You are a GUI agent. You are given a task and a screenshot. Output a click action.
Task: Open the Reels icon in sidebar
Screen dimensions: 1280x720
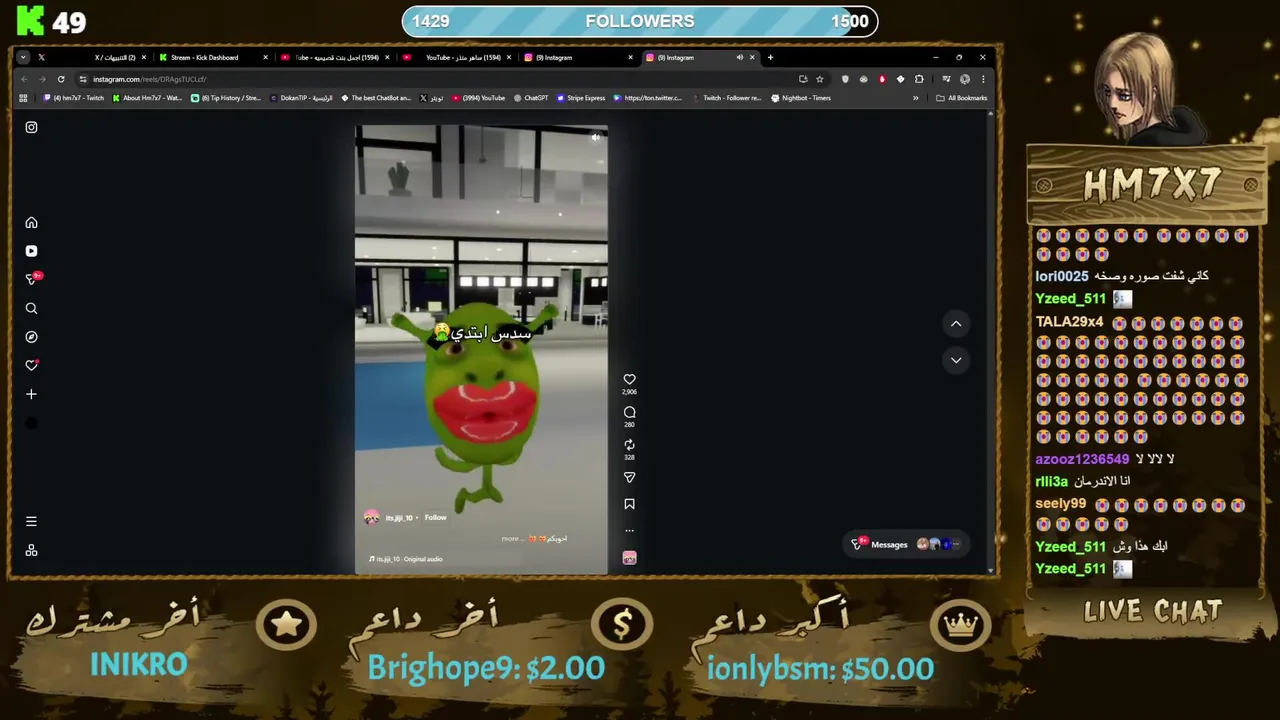click(x=31, y=251)
